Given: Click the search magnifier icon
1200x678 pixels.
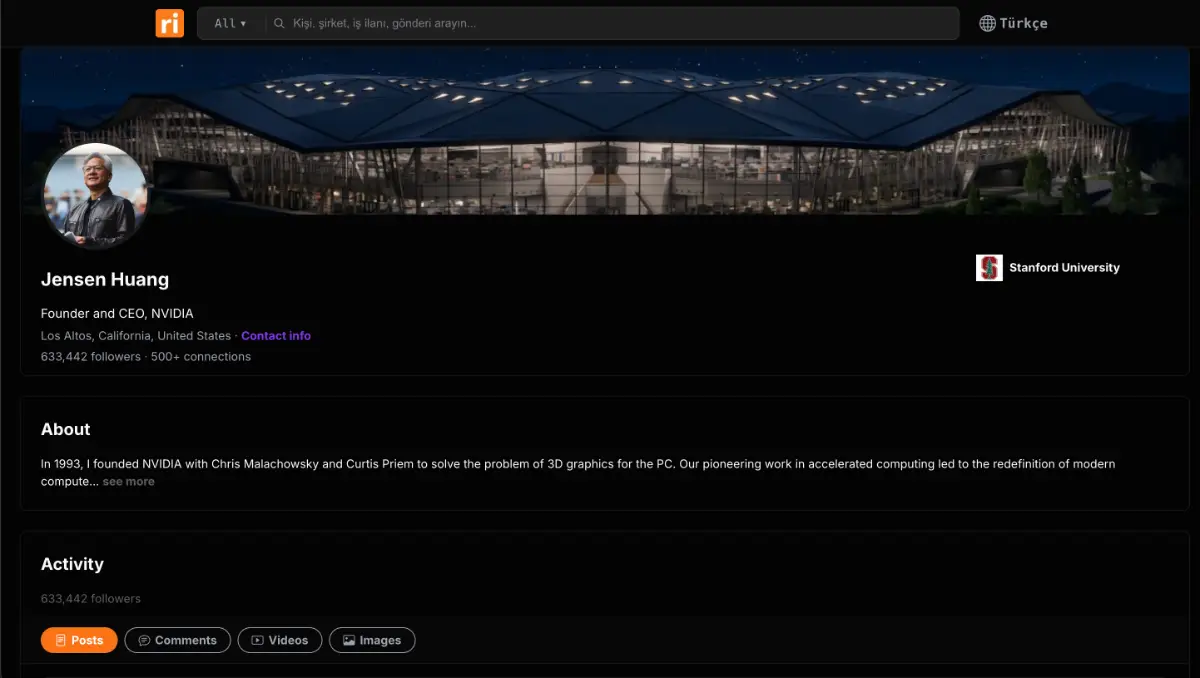Looking at the screenshot, I should 280,23.
